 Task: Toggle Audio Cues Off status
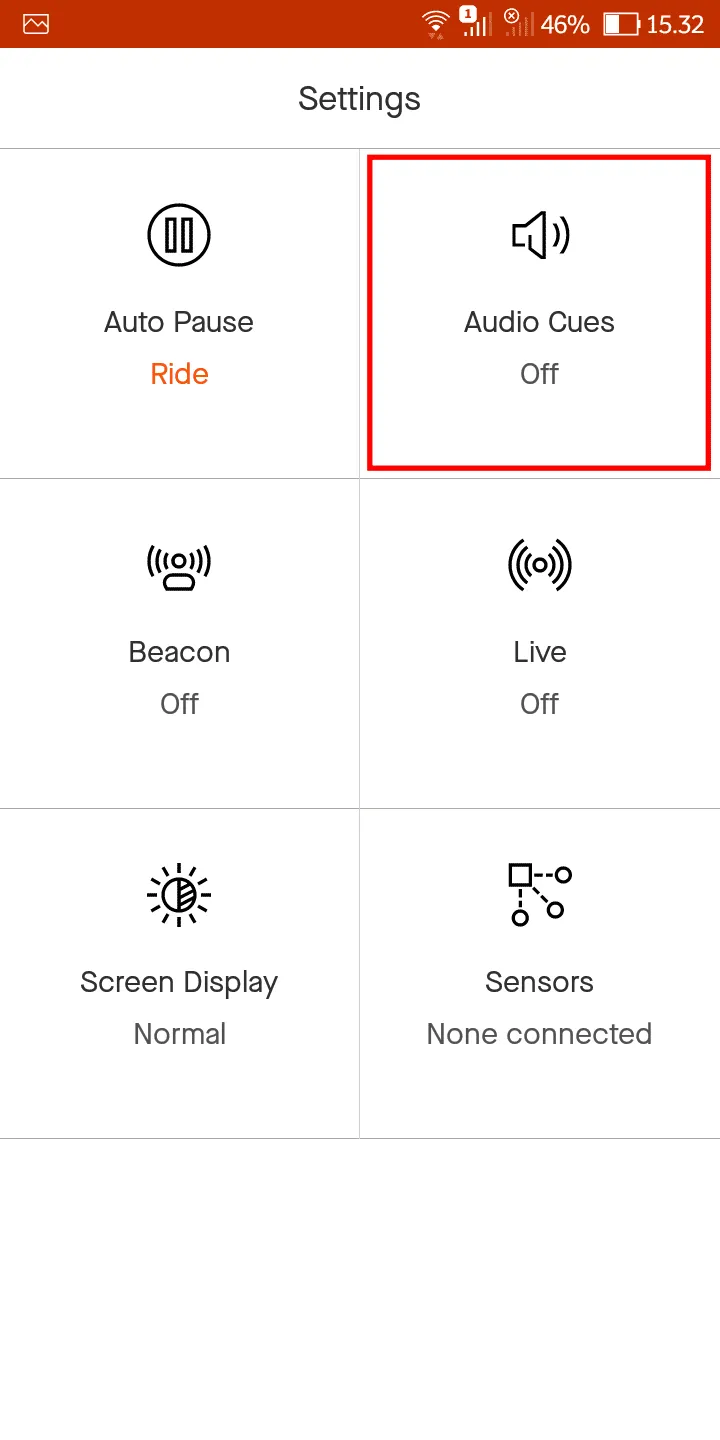pos(540,374)
